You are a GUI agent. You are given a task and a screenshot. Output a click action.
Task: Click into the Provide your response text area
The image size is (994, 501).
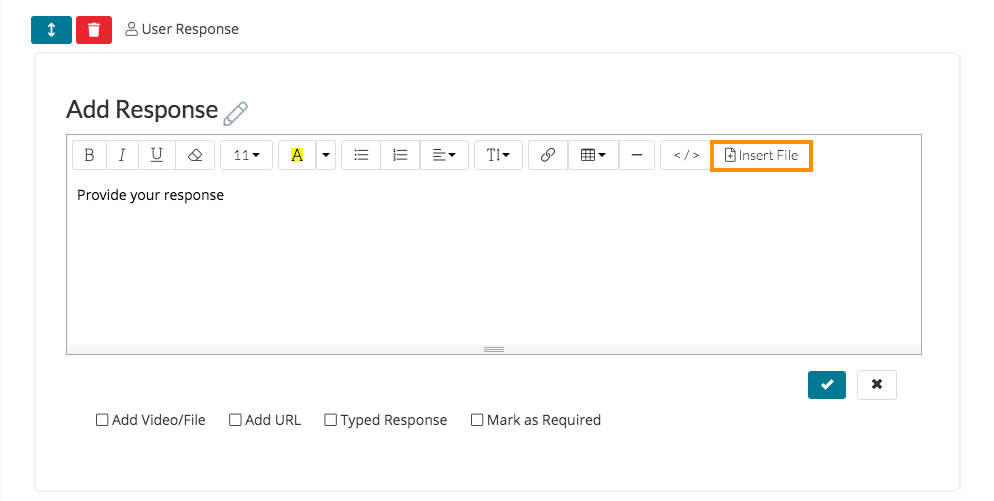tap(494, 260)
